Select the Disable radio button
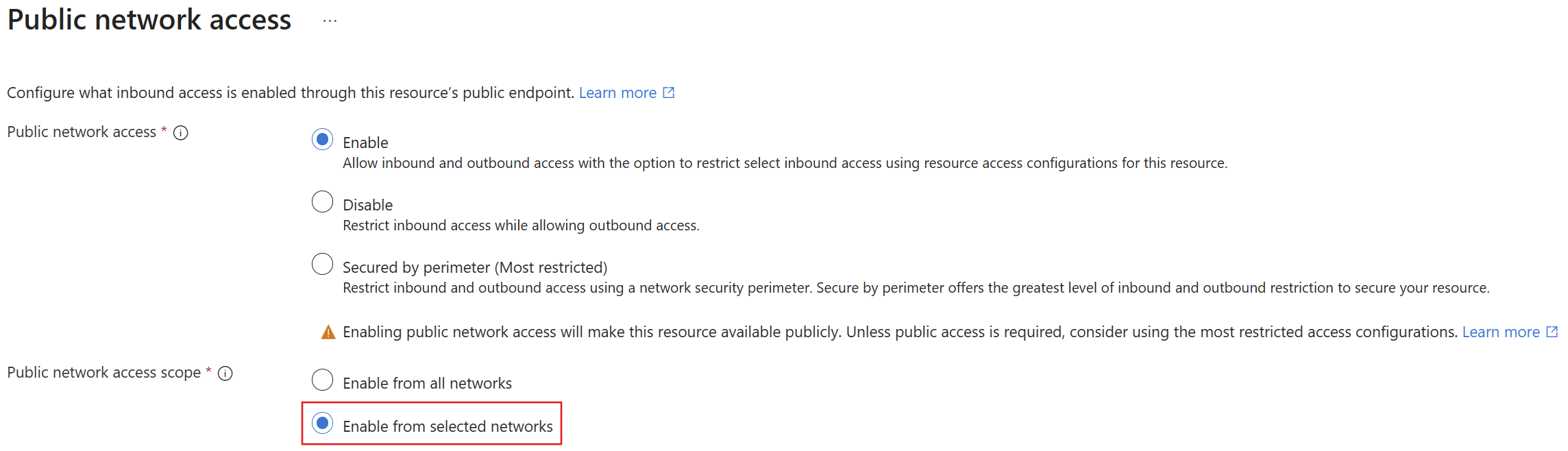The image size is (1568, 451). coord(322,200)
